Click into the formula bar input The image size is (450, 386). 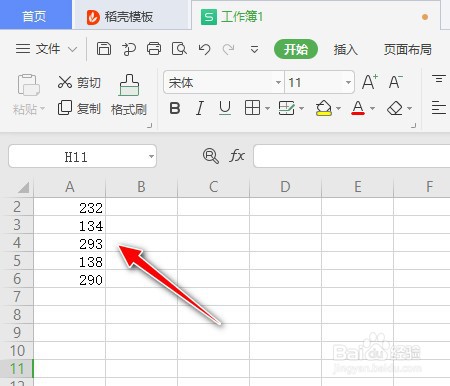(352, 156)
